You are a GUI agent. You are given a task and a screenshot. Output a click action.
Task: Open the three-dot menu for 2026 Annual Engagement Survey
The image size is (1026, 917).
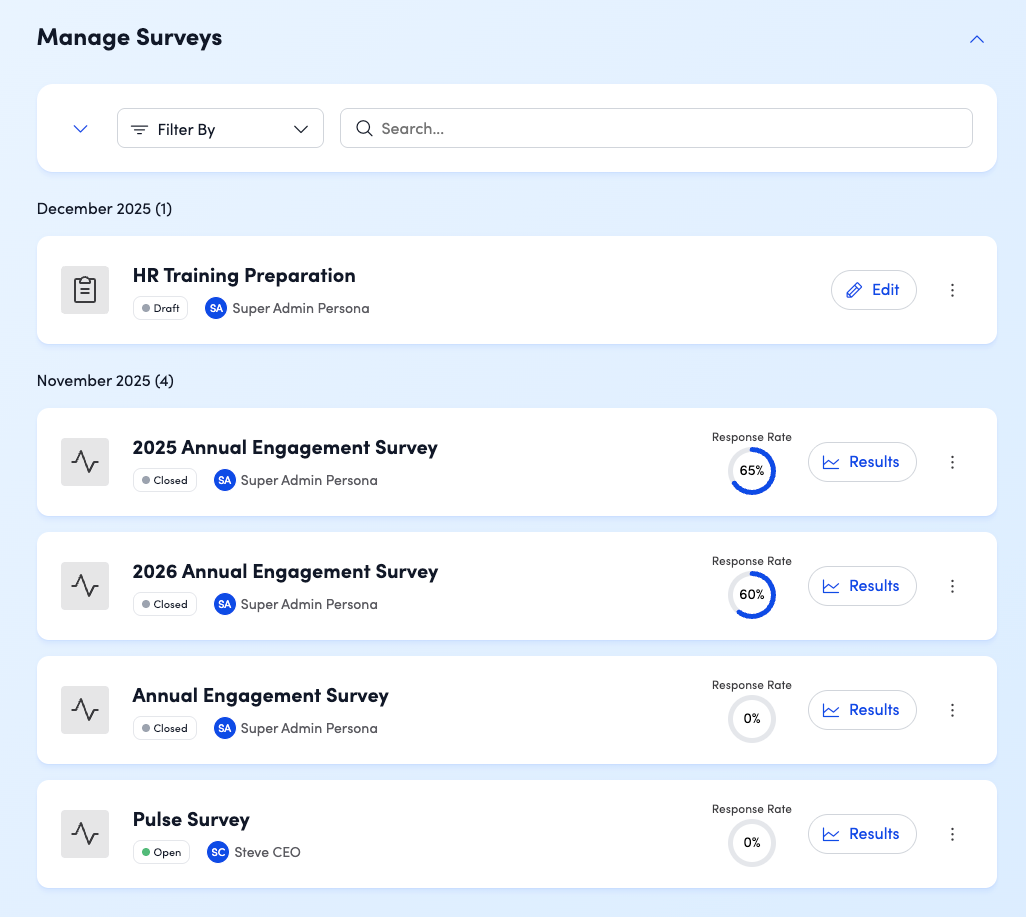click(x=952, y=586)
